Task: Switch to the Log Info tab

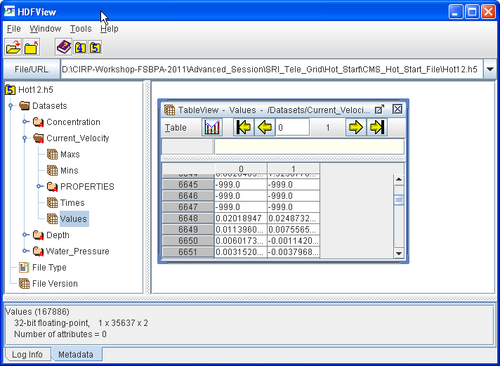Action: point(27,354)
